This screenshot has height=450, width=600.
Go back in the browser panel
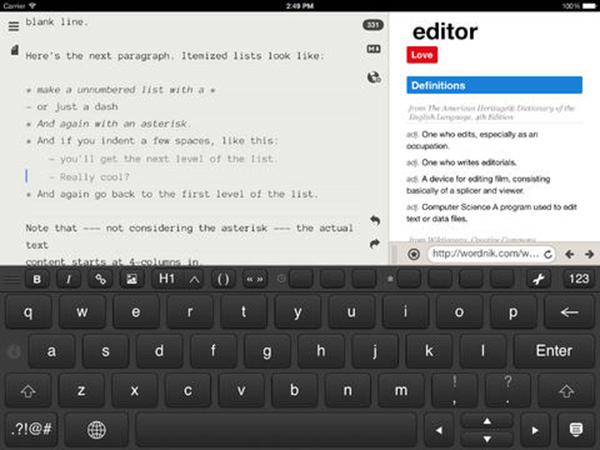569,254
